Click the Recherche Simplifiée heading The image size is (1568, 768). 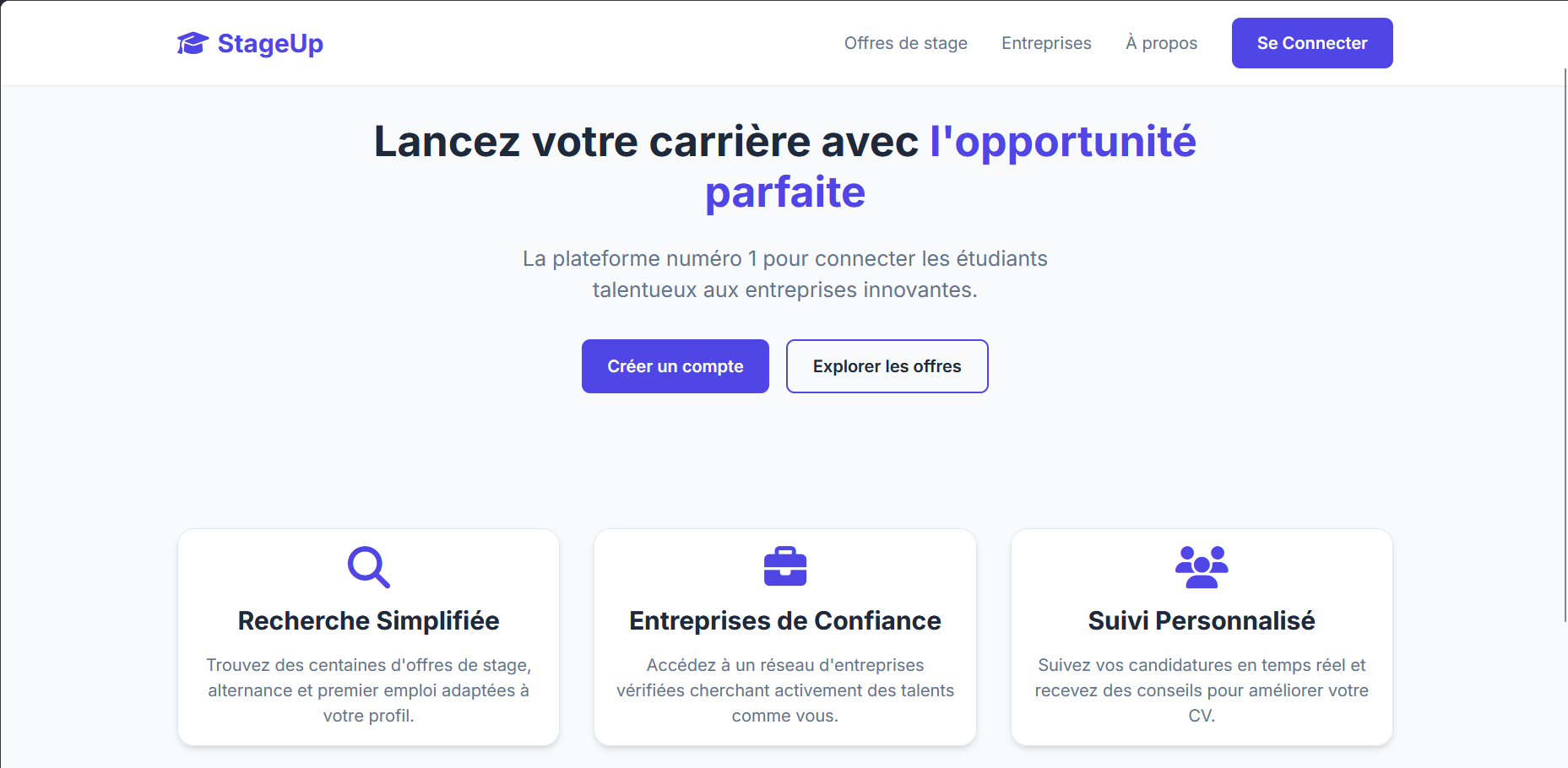pos(368,620)
